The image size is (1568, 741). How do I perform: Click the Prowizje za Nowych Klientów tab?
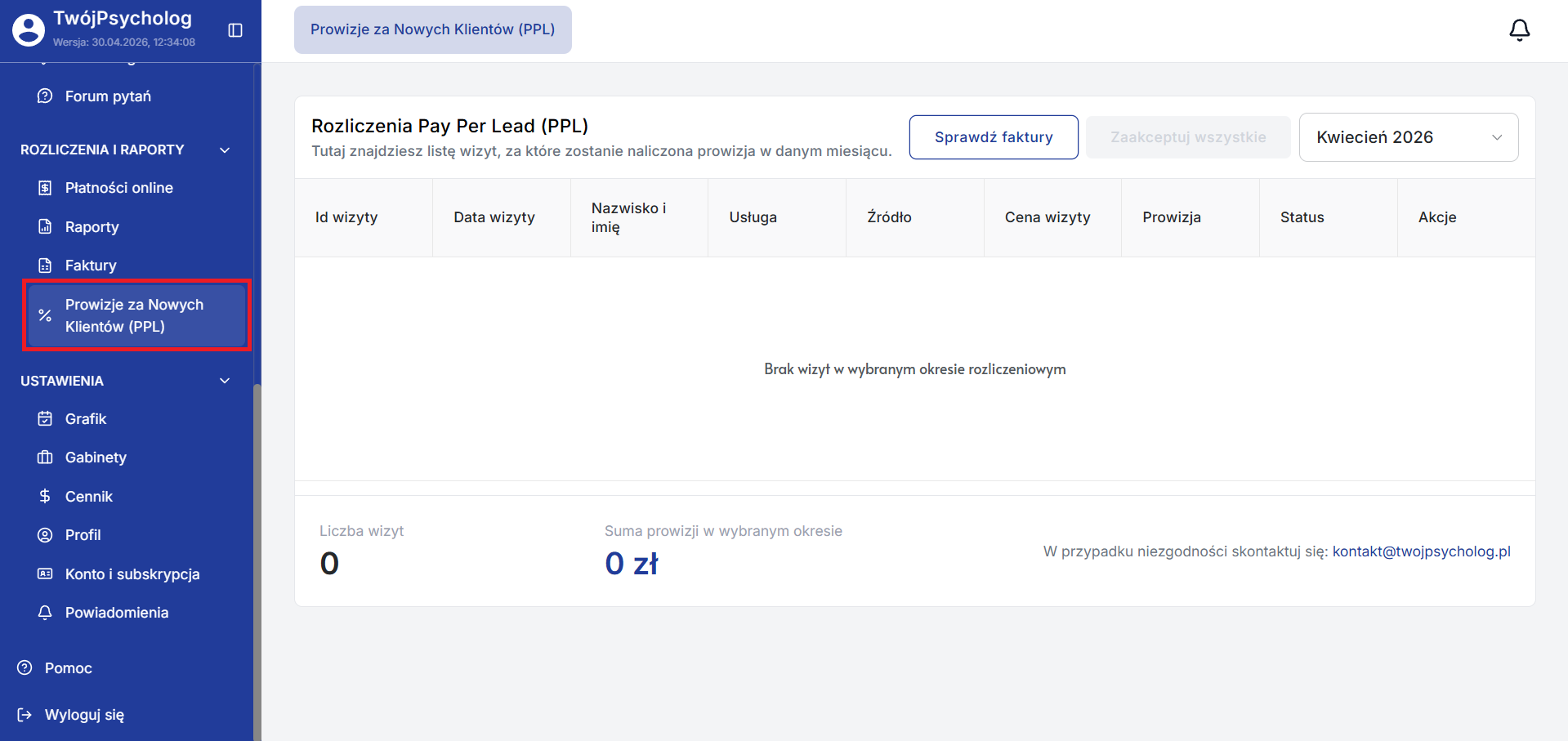tap(433, 29)
